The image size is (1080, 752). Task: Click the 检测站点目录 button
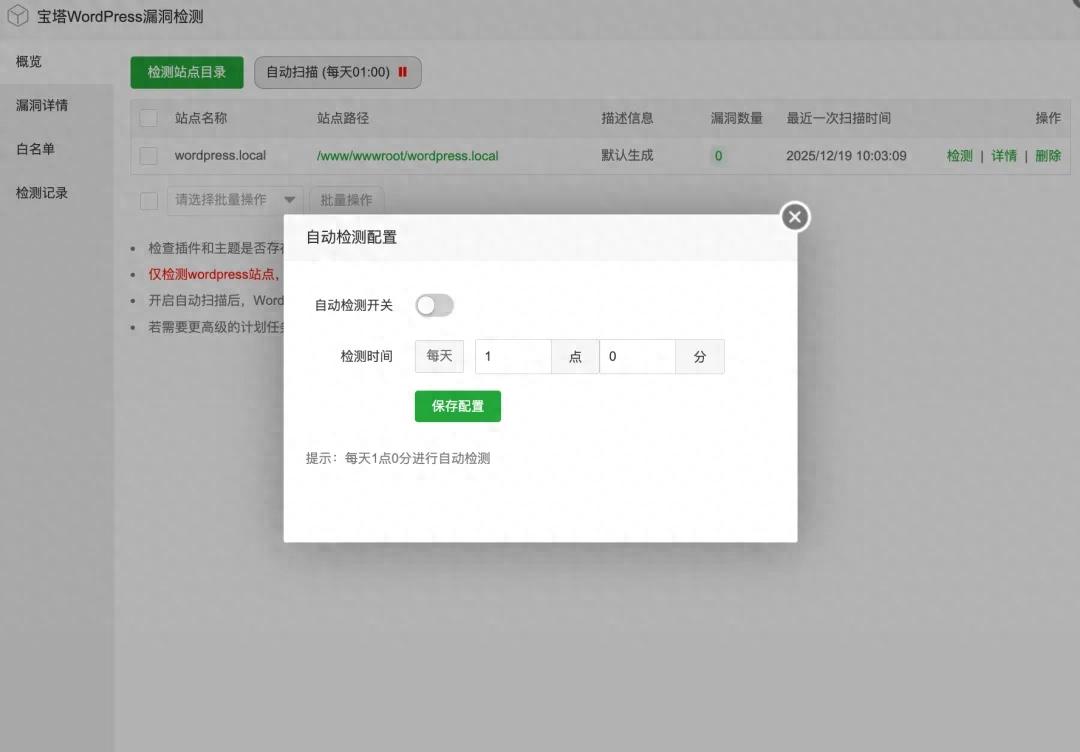186,72
